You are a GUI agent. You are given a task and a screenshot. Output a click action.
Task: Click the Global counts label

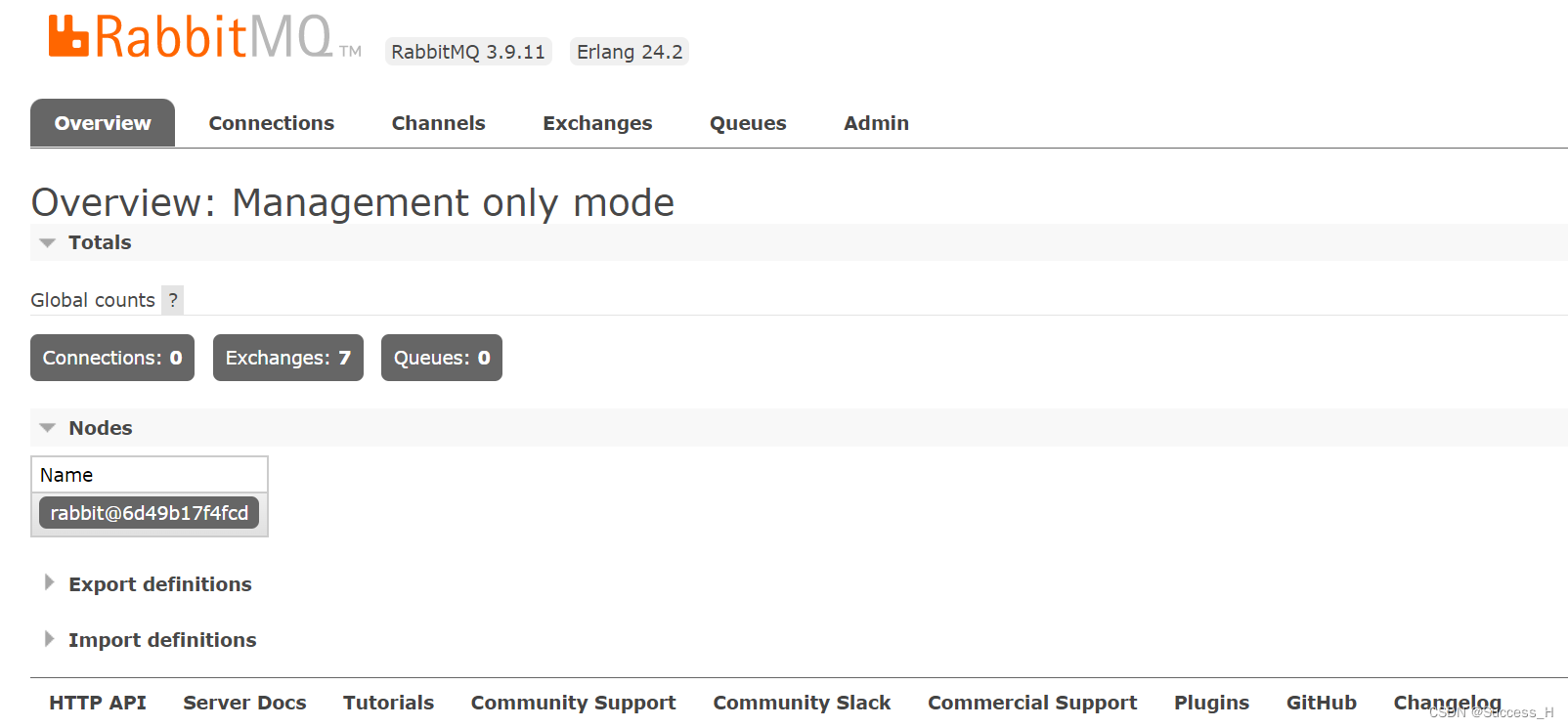[93, 300]
